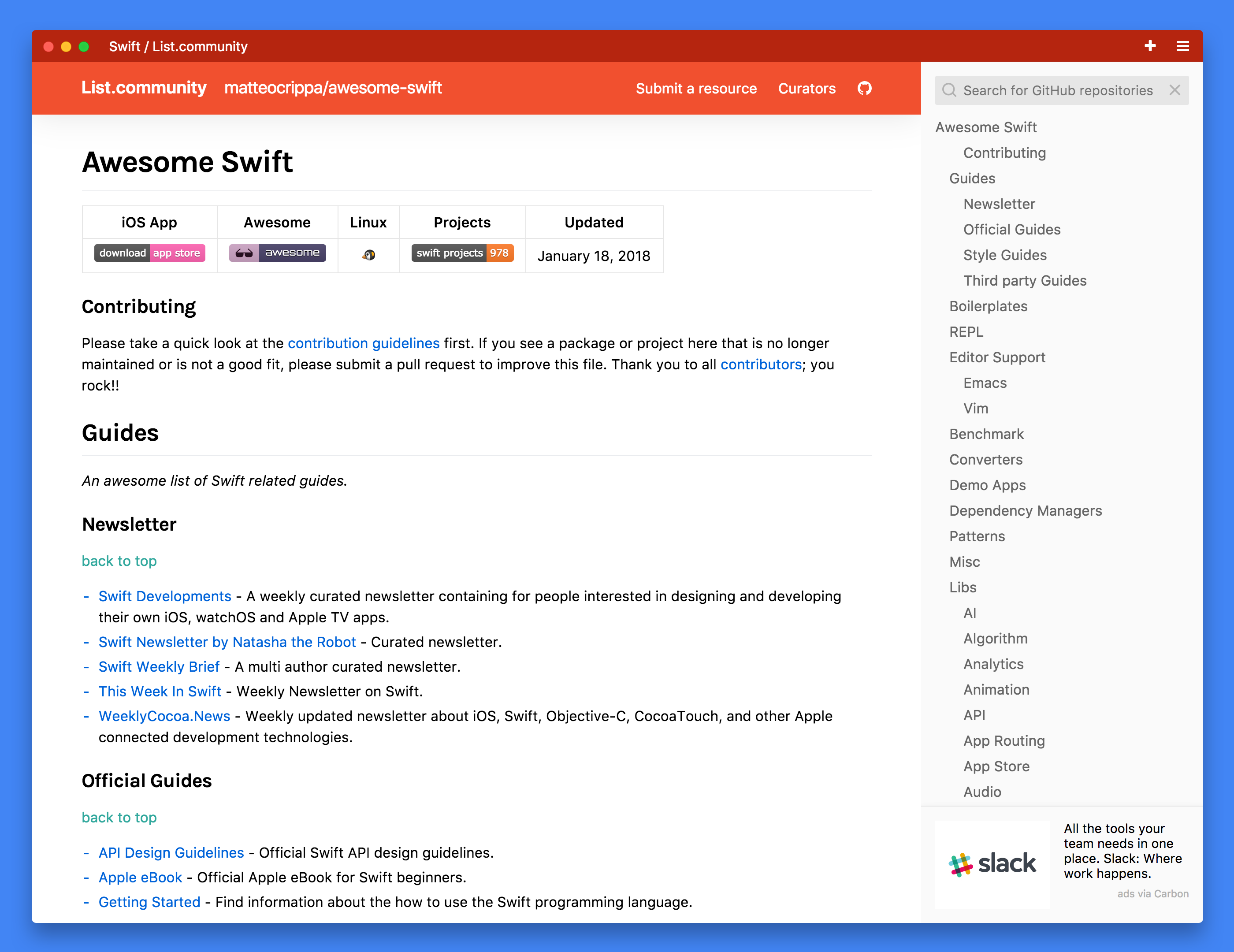The height and width of the screenshot is (952, 1234).
Task: Click the swift projects 978 badge
Action: (462, 253)
